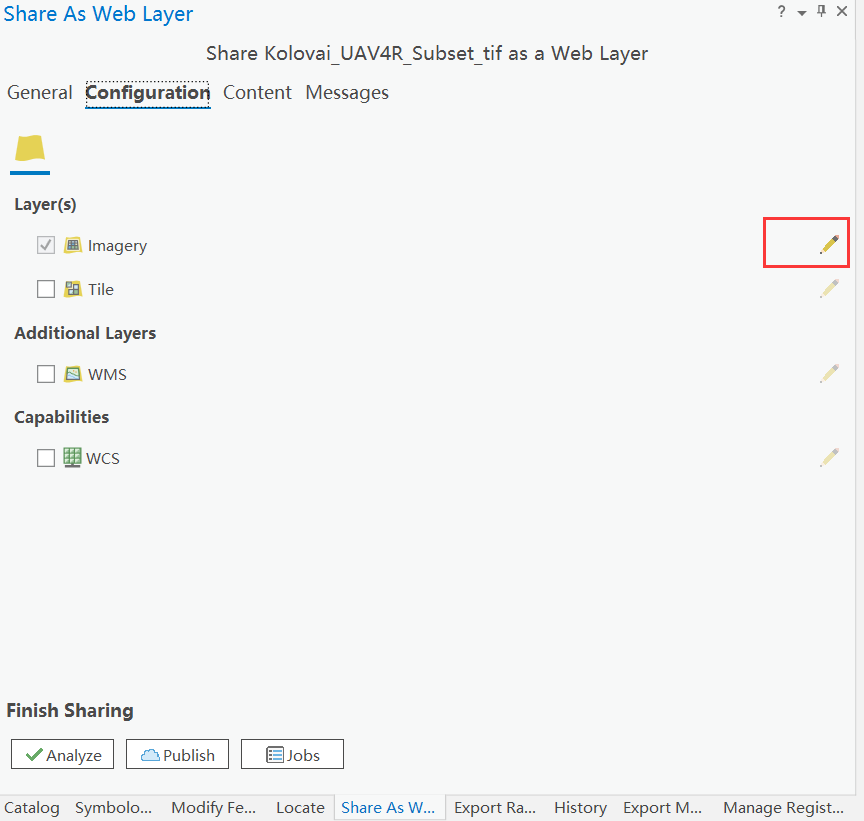Uncheck the Imagery layer checkbox

(x=45, y=245)
